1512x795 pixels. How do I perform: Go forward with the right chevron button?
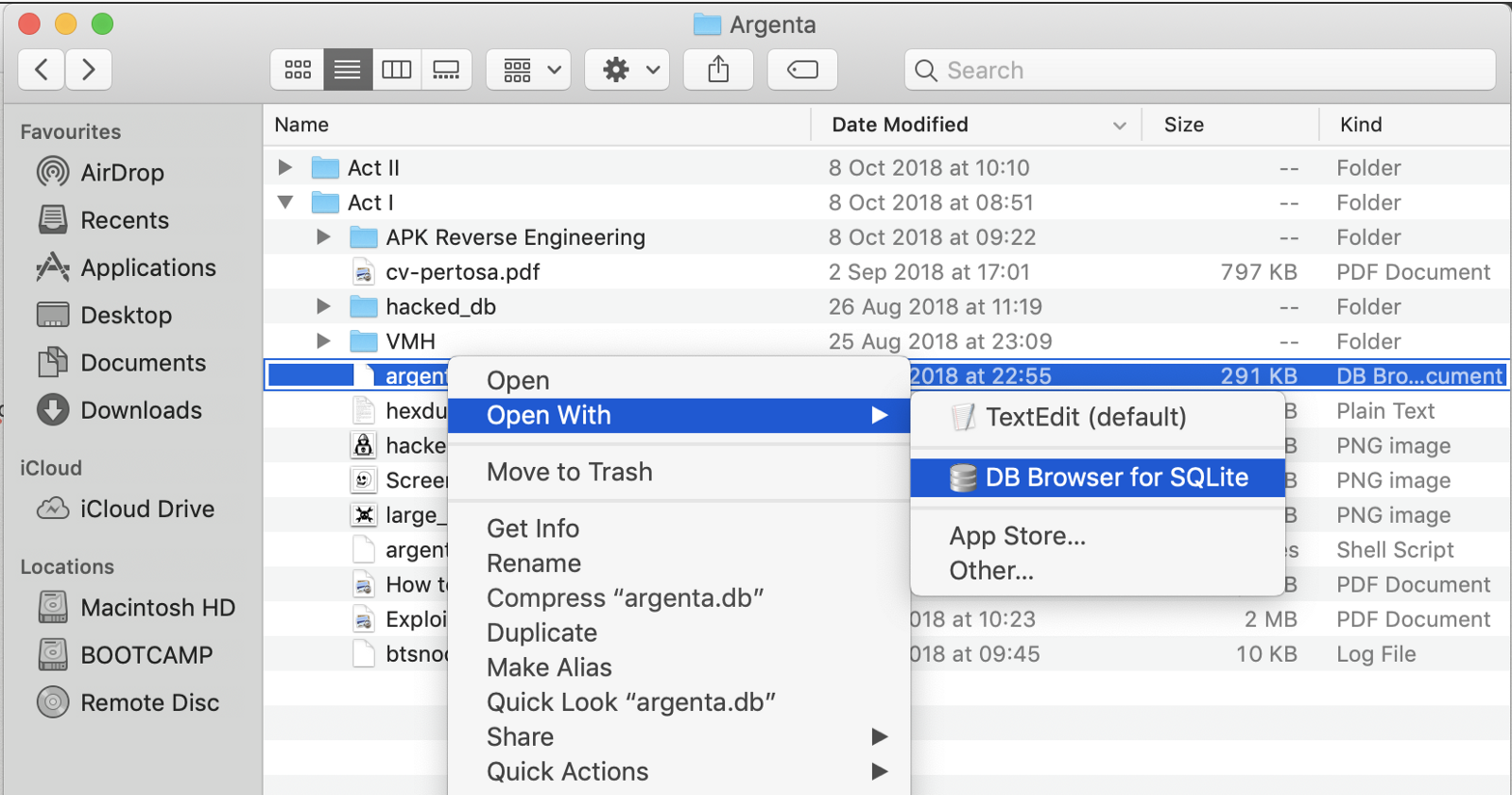[x=89, y=70]
